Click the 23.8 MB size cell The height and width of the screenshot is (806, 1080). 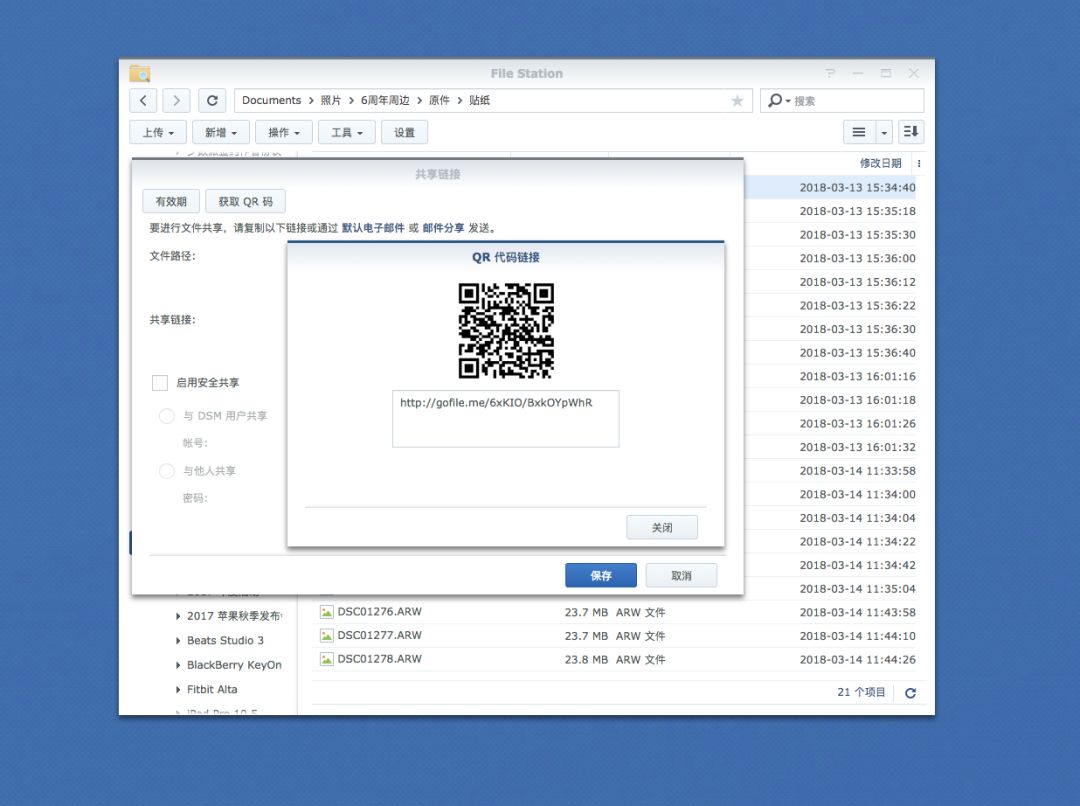tap(586, 659)
